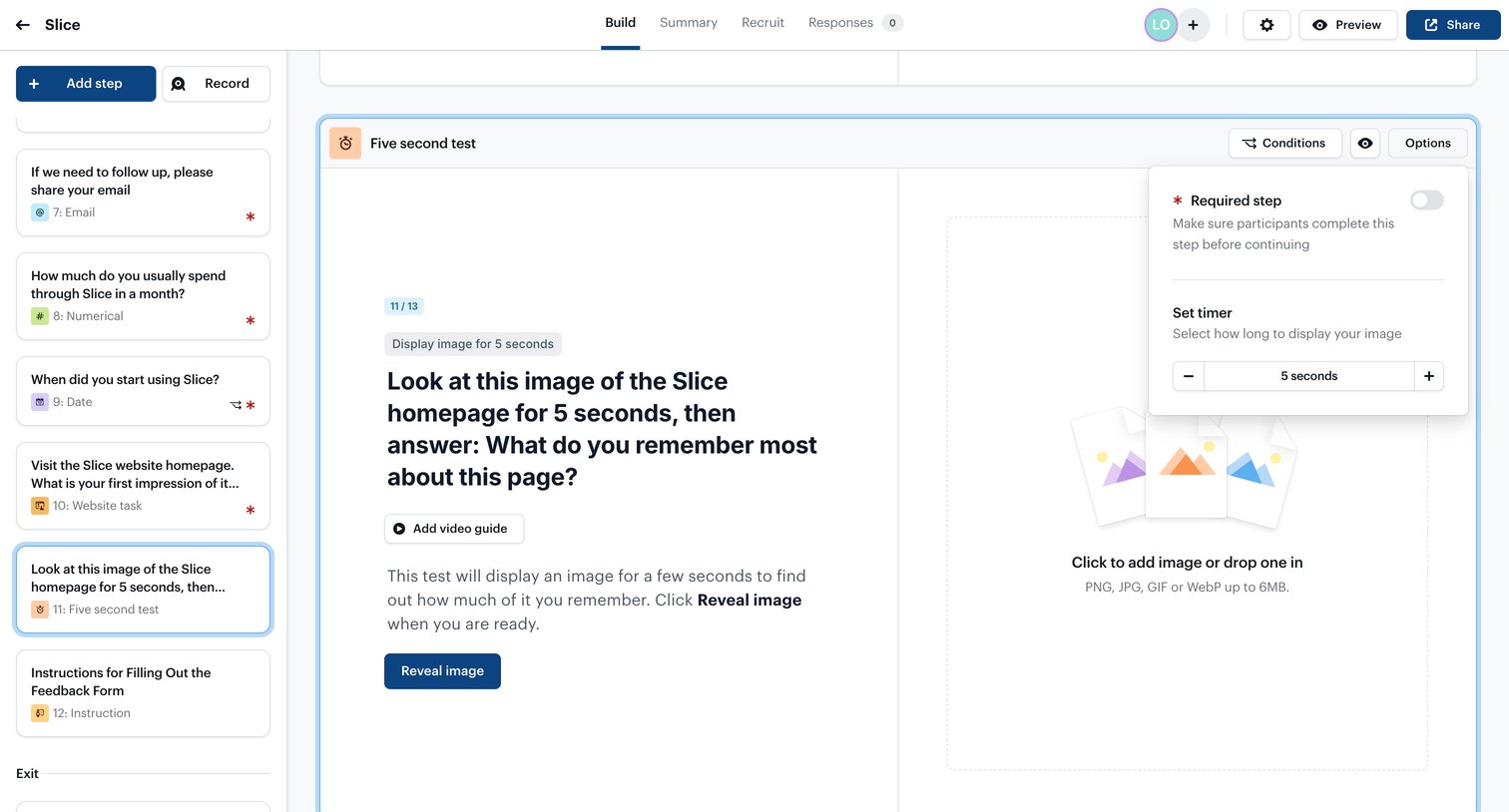Decrease the timer with the minus button
Screen dimensions: 1509x812
point(1189,376)
